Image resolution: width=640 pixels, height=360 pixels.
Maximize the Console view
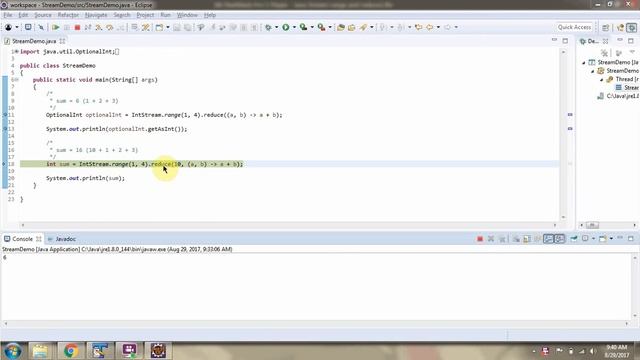coord(631,238)
